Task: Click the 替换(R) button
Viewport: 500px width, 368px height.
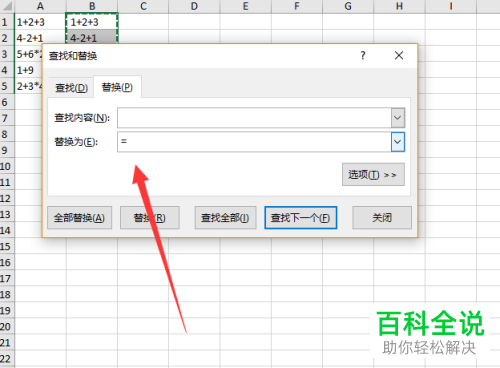Action: (150, 218)
